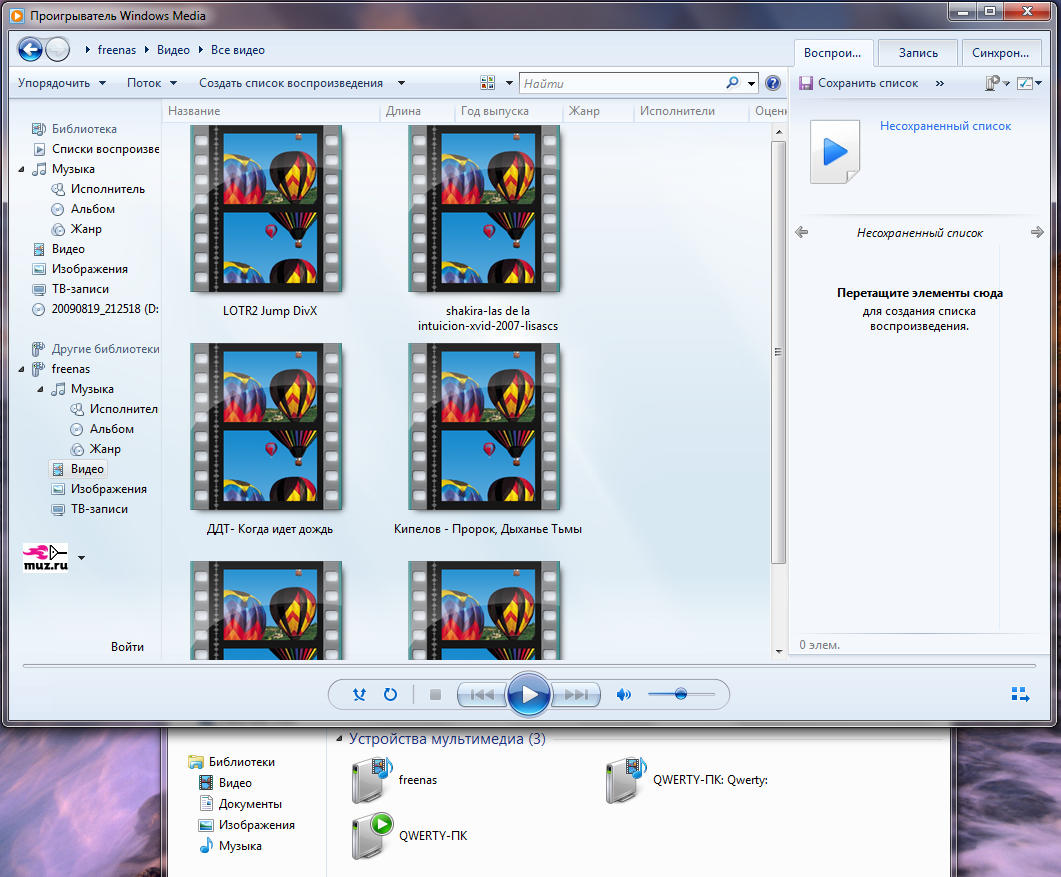Select ДДТ- Когда идет дождь video
Screen dimensions: 1061x877
(267, 427)
